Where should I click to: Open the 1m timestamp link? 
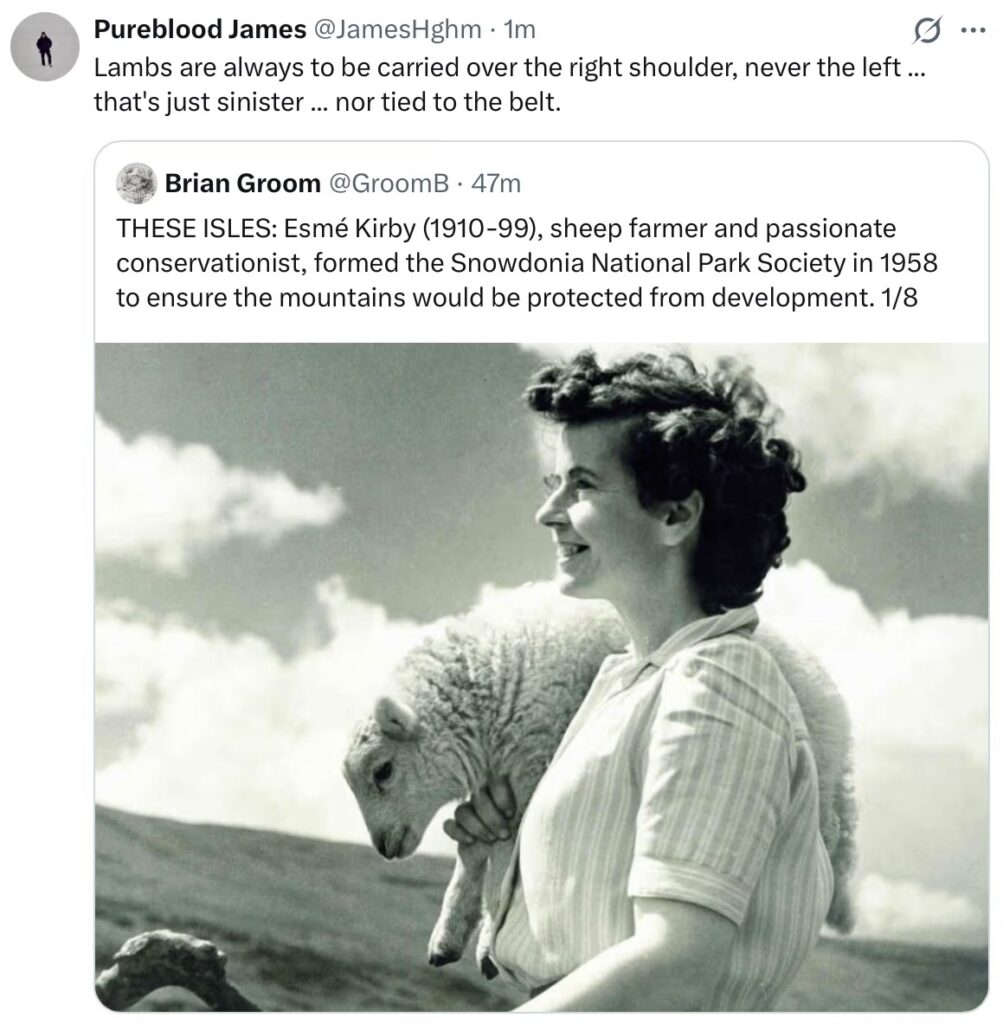(519, 31)
